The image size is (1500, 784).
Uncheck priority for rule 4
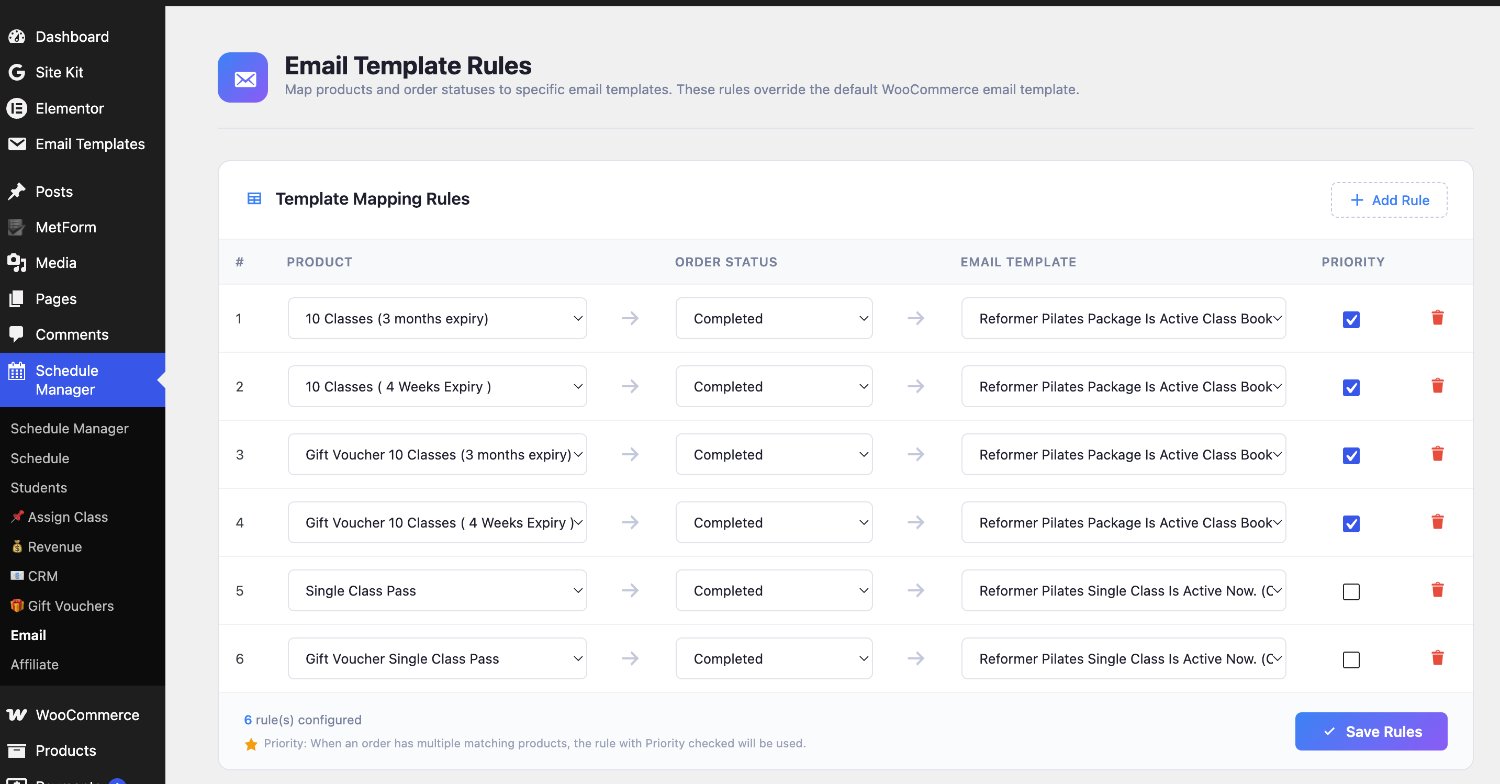point(1351,524)
